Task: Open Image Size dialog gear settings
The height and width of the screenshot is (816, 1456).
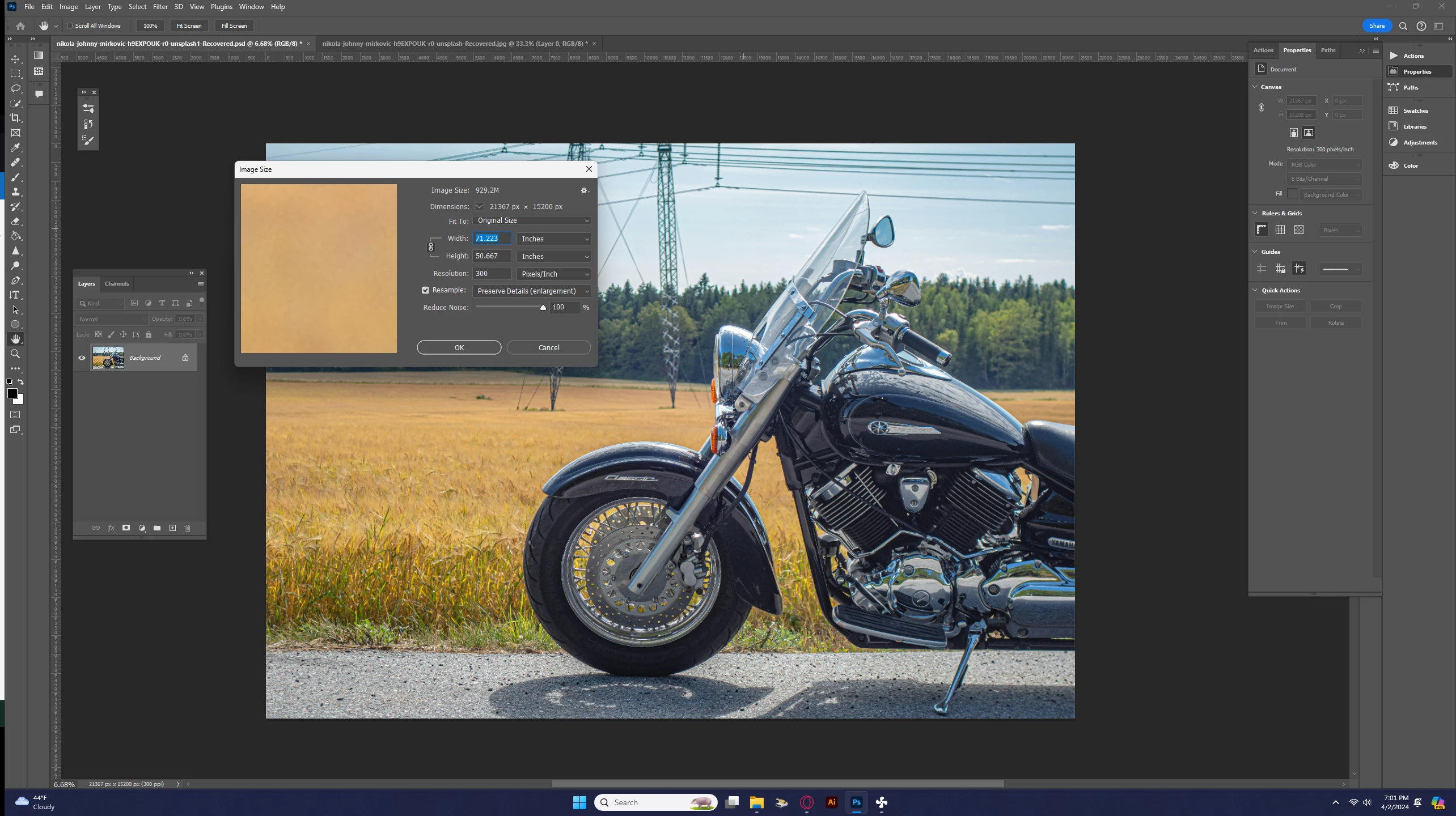Action: pos(585,190)
